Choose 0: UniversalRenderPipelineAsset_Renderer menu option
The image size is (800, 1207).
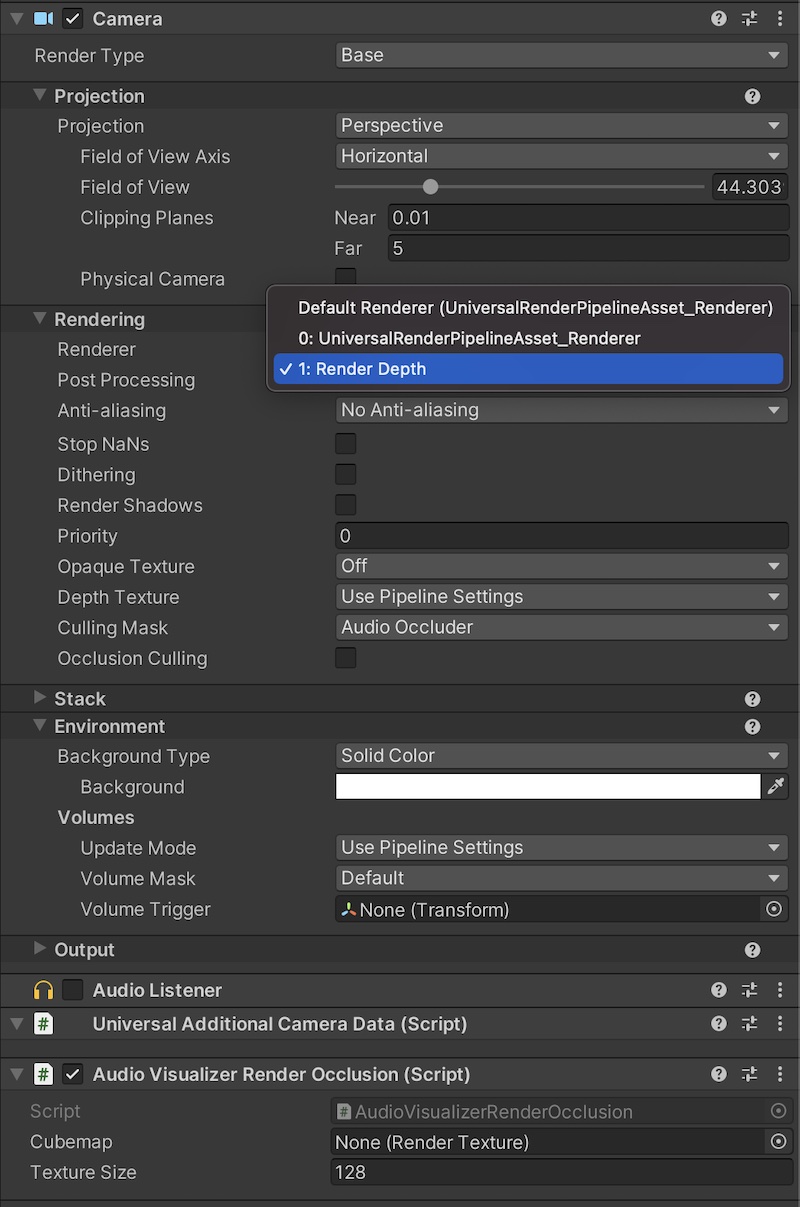[469, 338]
